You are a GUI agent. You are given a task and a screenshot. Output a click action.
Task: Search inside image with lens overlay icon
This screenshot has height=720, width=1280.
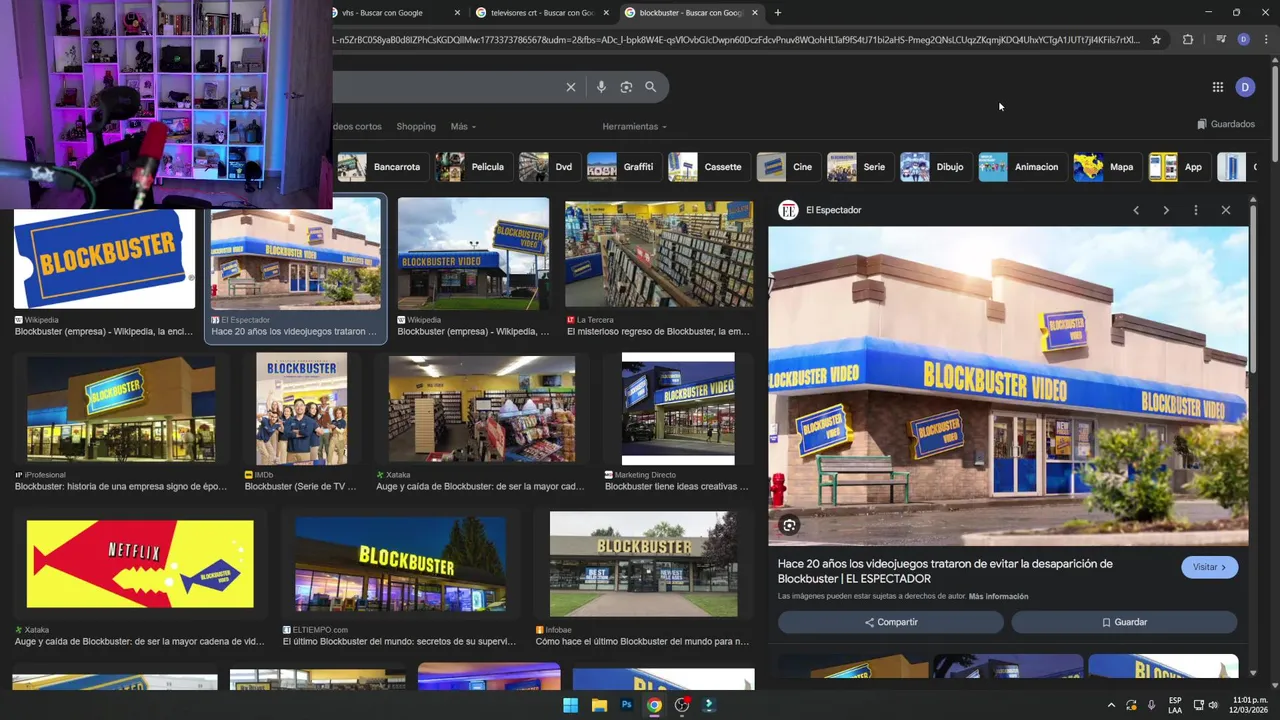[x=790, y=525]
